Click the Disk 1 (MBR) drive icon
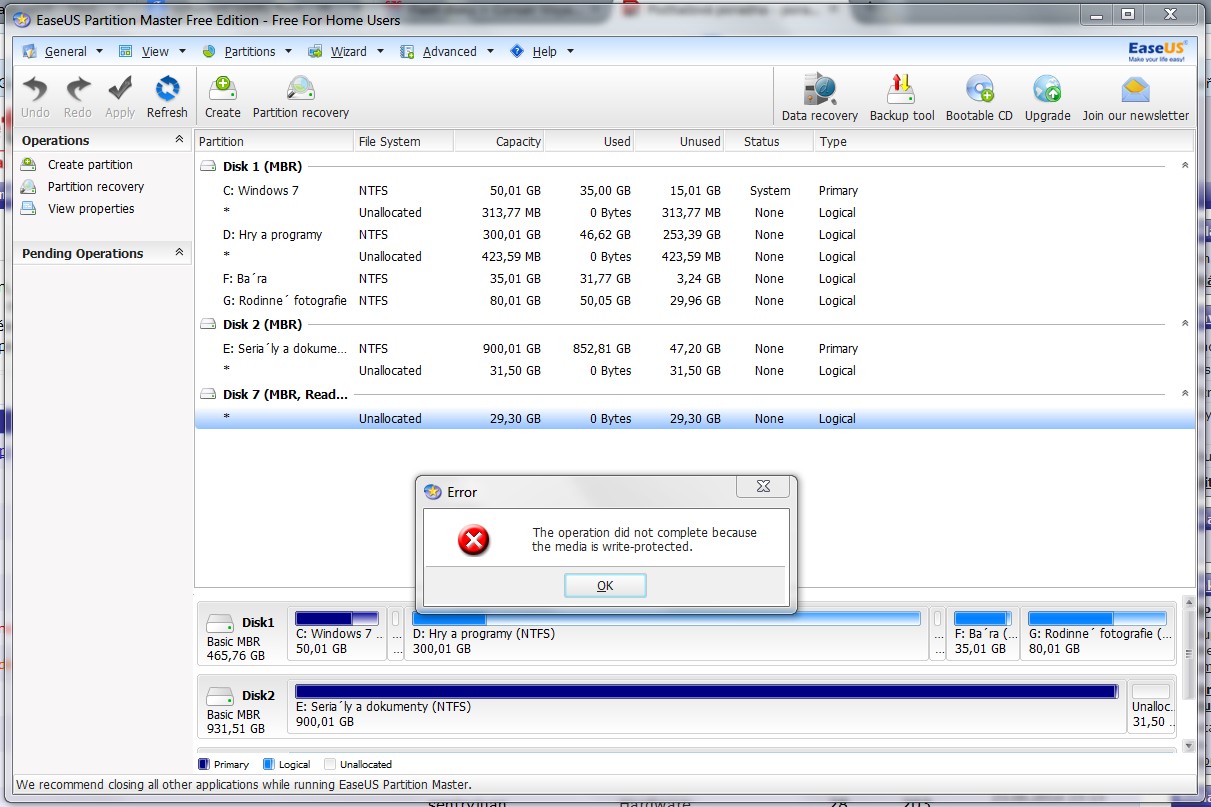The image size is (1211, 807). tap(208, 167)
